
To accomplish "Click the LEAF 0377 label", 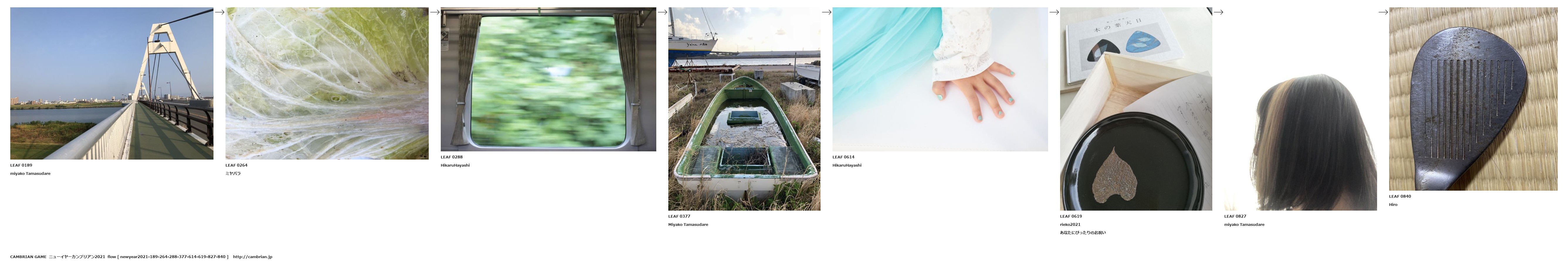I will (x=679, y=216).
